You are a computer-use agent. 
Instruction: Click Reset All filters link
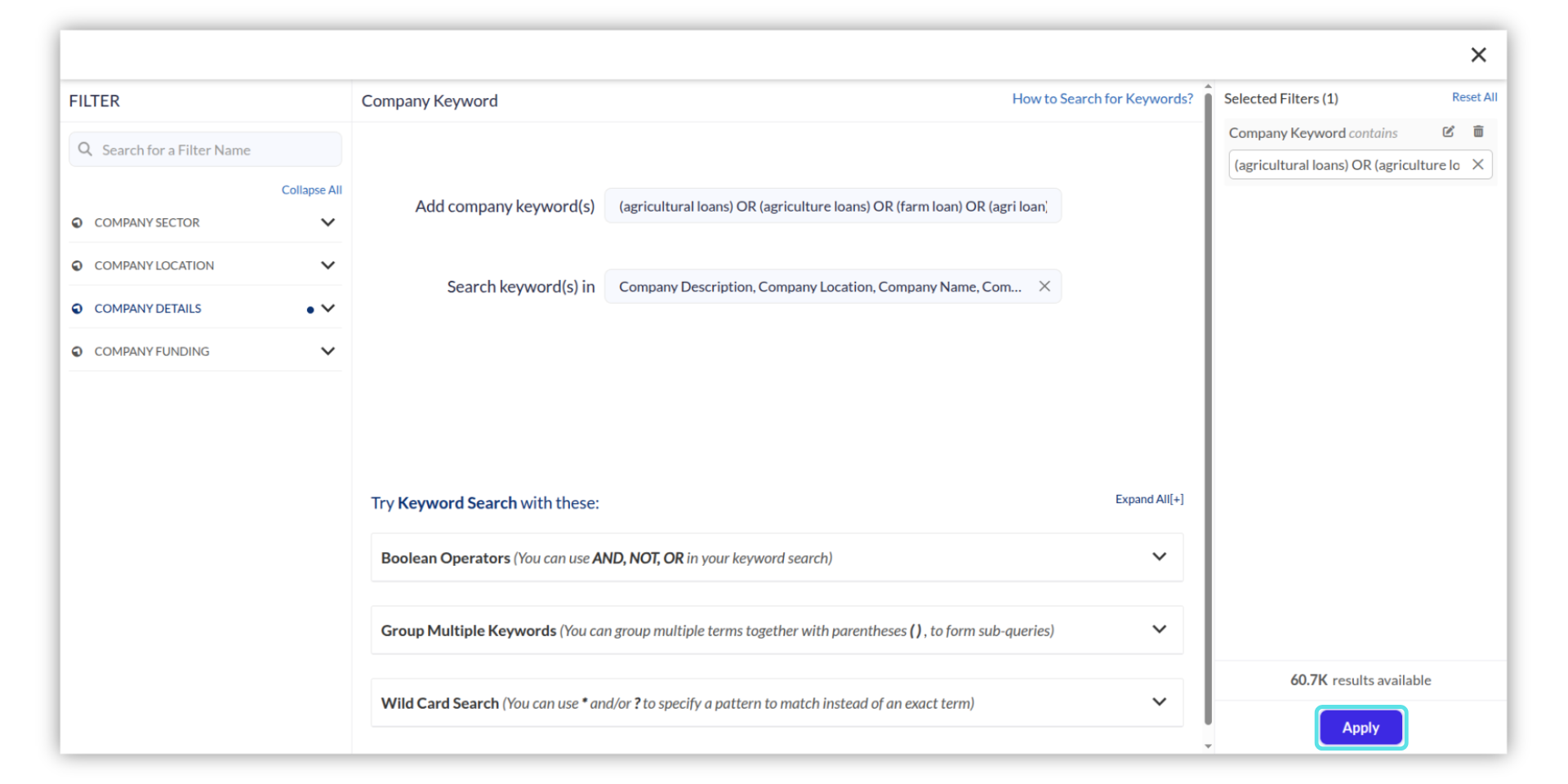click(1474, 97)
